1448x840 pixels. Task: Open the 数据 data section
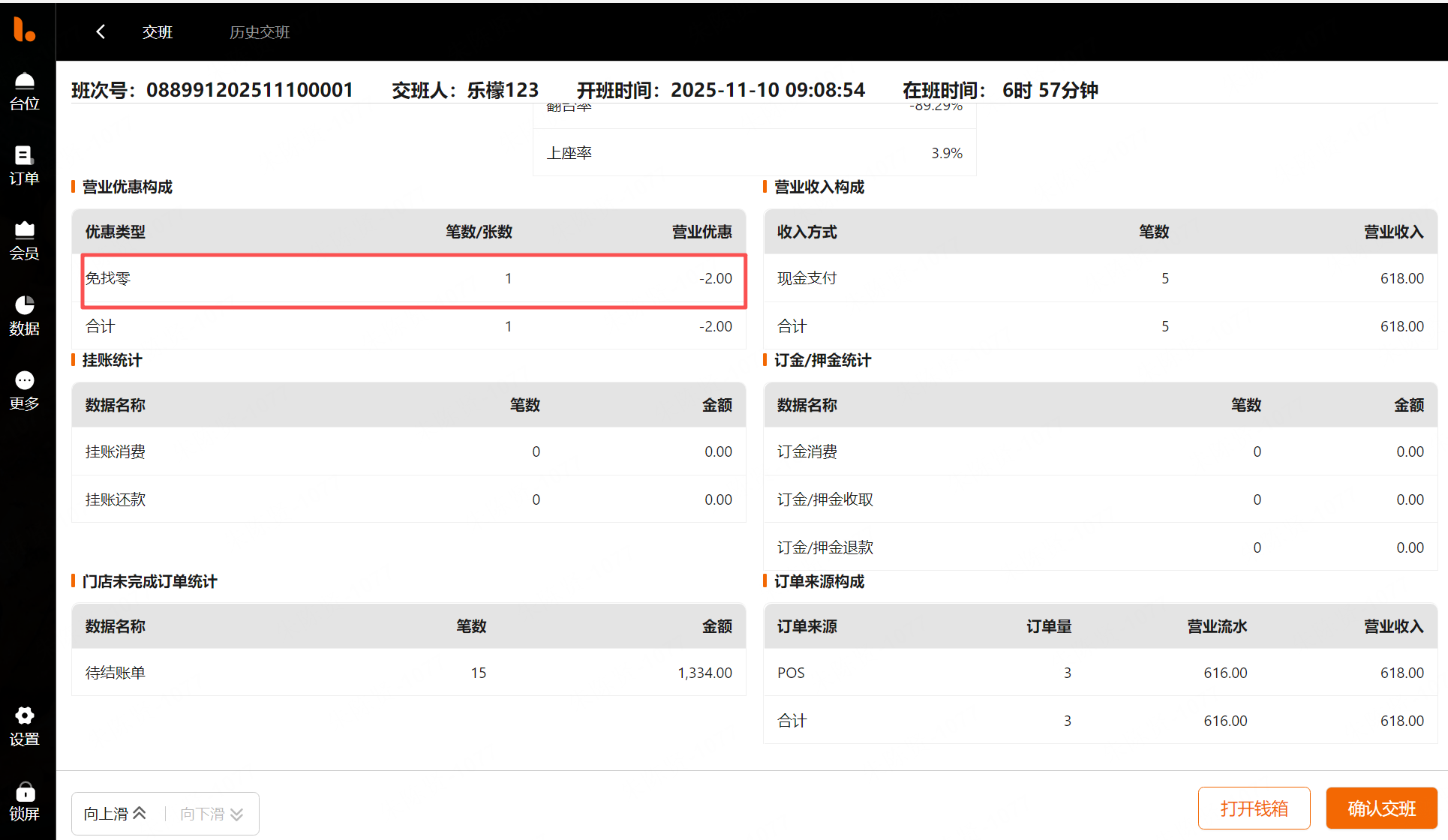pos(24,316)
